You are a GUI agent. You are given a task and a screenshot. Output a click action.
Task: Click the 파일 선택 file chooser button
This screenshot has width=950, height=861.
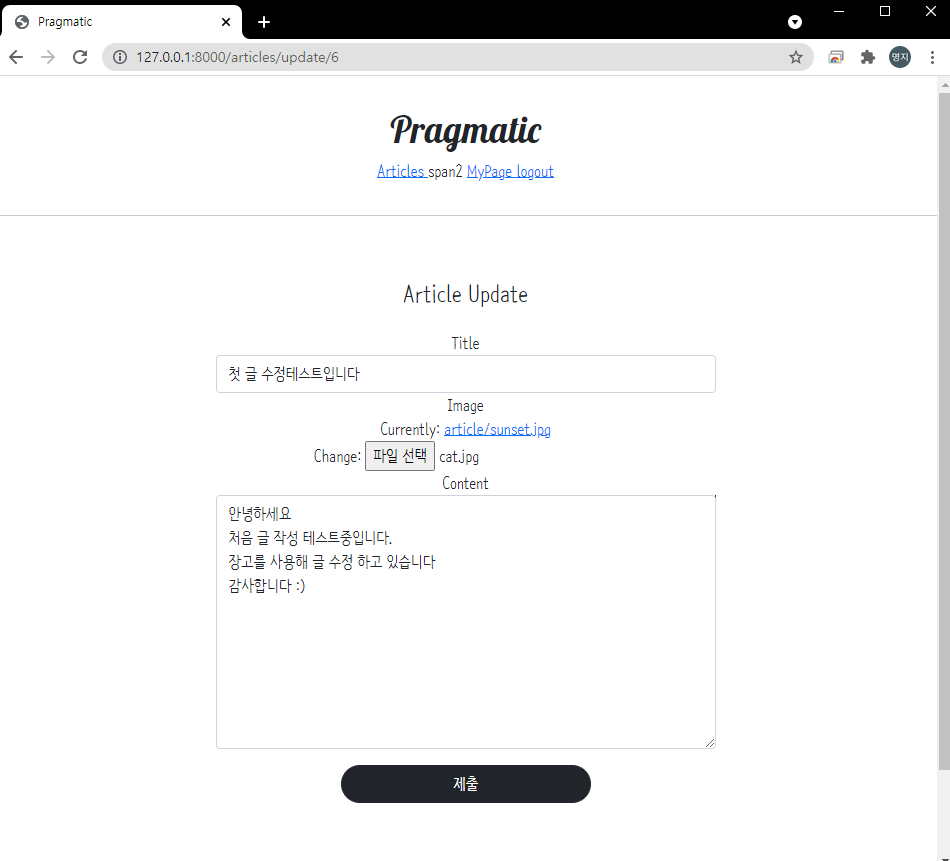(x=400, y=456)
